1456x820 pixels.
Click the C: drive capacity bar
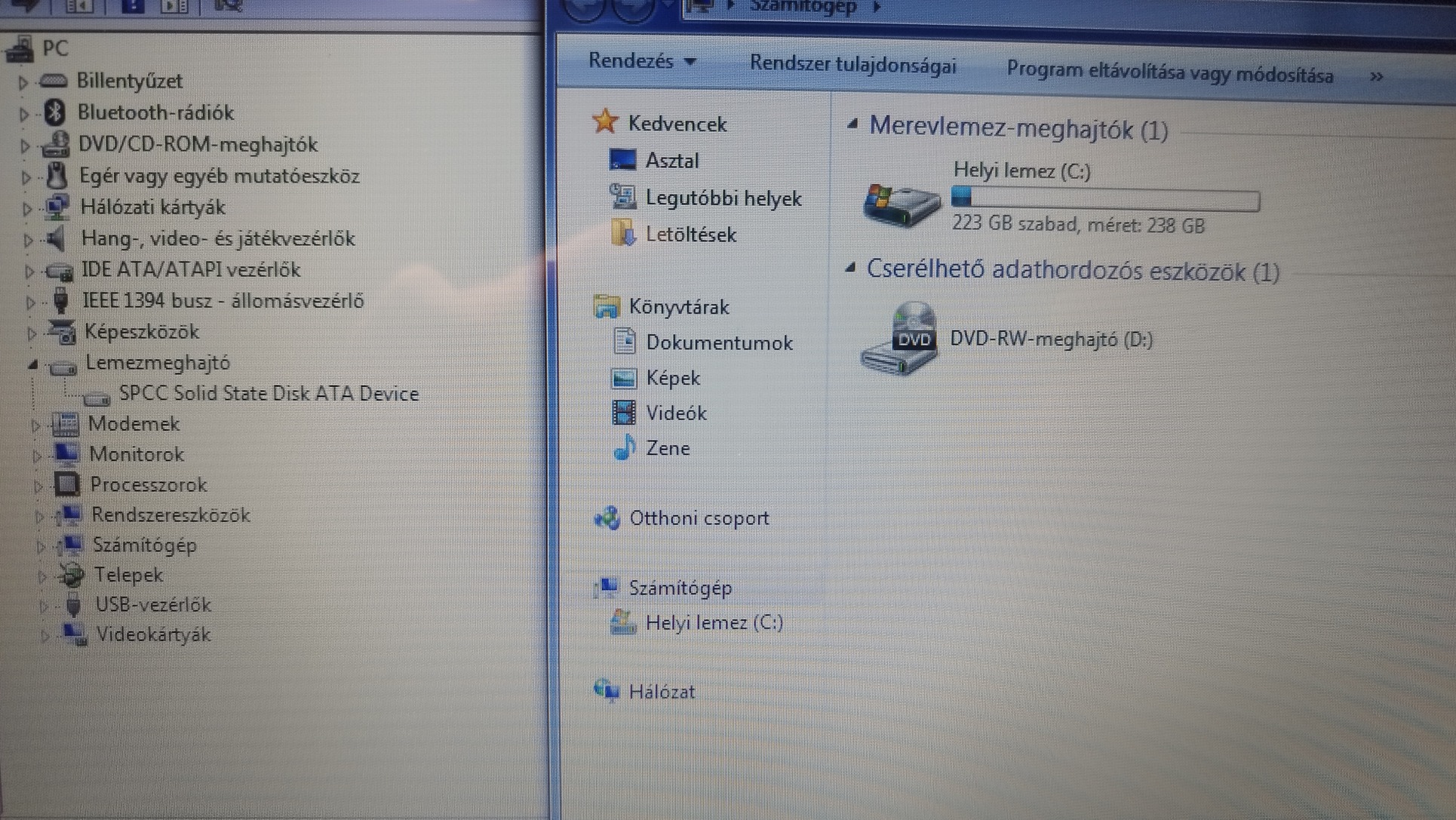(1105, 199)
